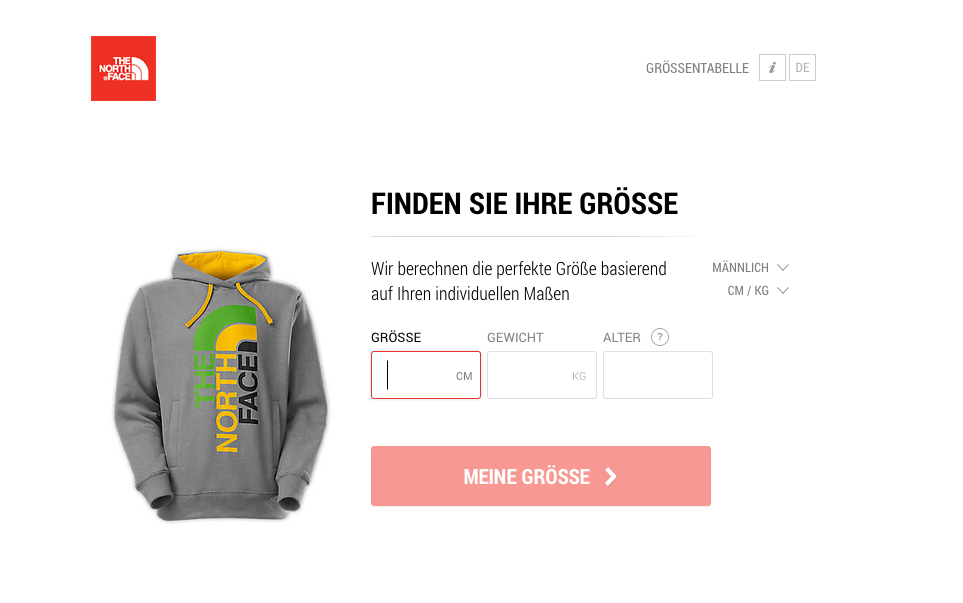The width and height of the screenshot is (963, 603).
Task: Click the Finden Sie Ihre Grösse heading
Action: coord(524,204)
